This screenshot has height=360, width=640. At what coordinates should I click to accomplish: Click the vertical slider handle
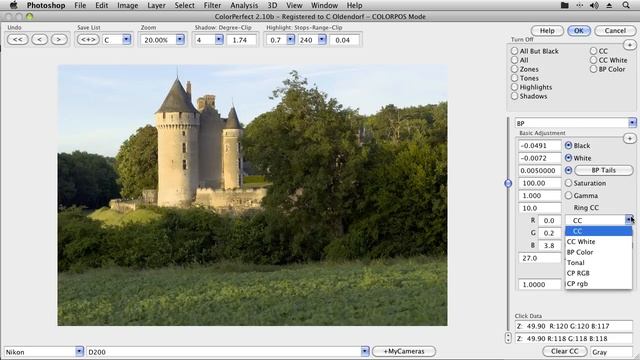[508, 184]
